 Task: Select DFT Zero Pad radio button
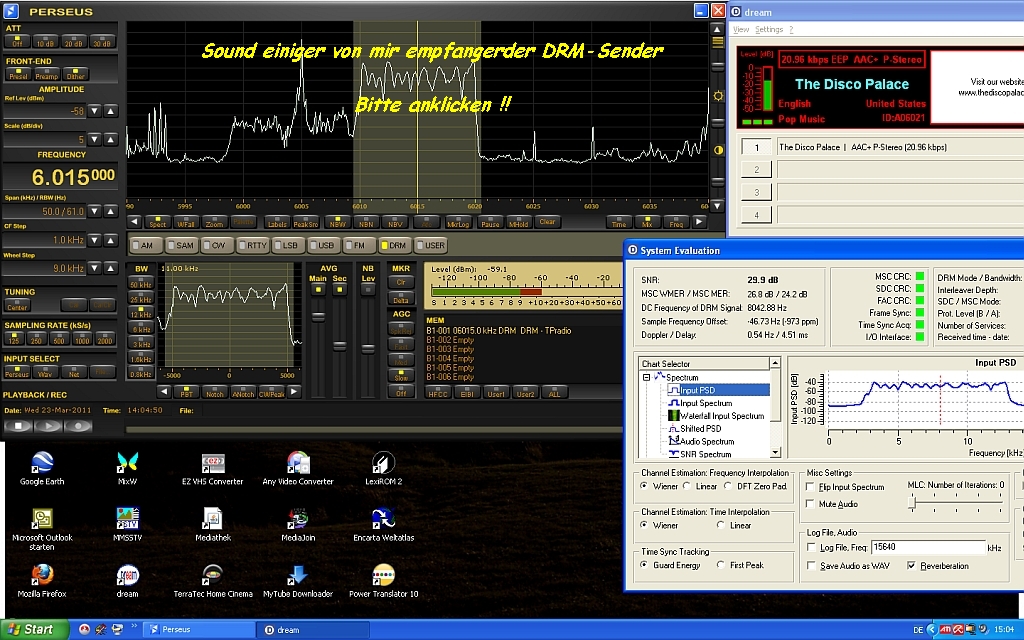pyautogui.click(x=728, y=486)
